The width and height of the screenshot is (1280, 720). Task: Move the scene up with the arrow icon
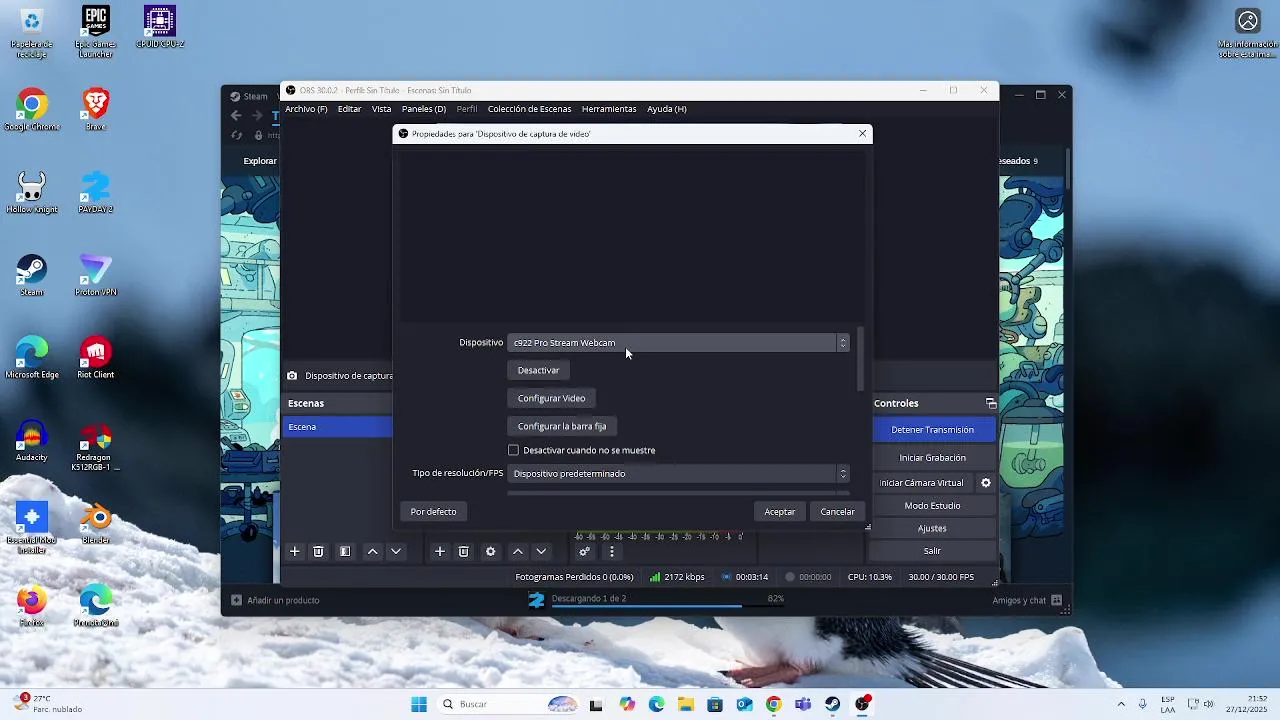(372, 551)
